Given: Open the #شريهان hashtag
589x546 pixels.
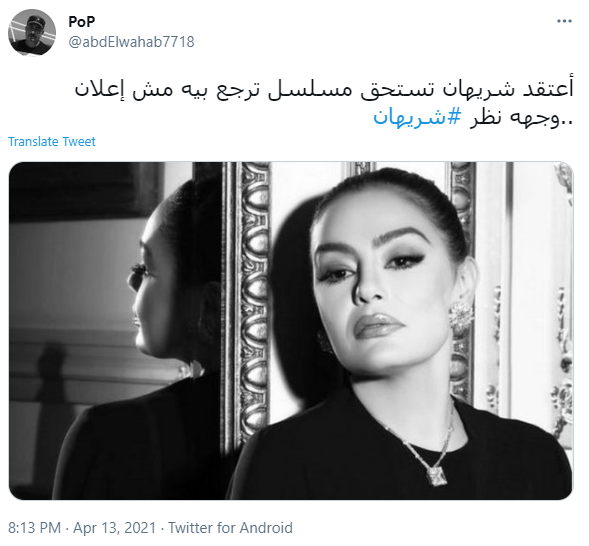Looking at the screenshot, I should [x=417, y=118].
